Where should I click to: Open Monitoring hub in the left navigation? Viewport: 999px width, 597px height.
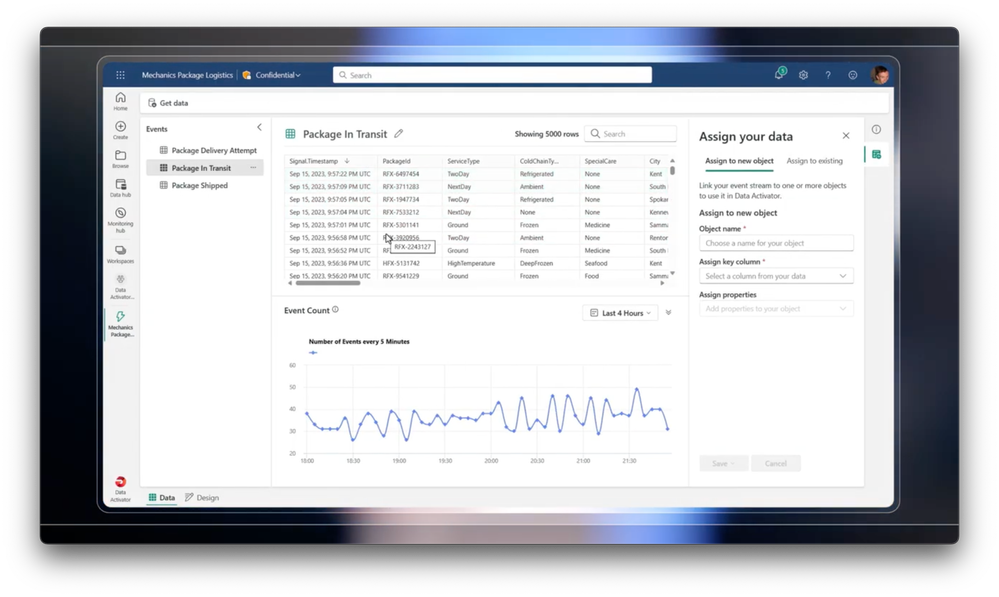(120, 220)
